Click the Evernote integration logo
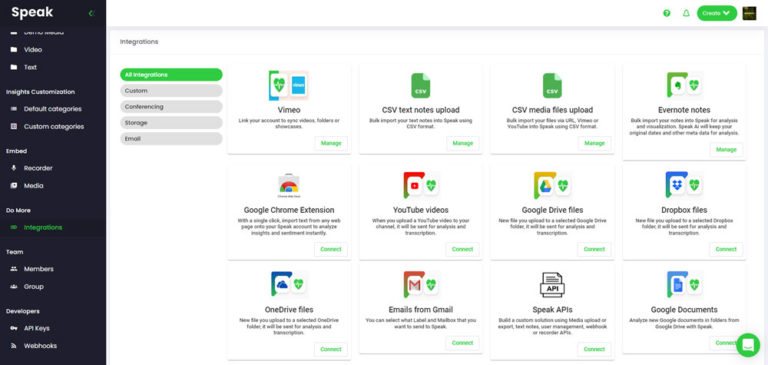The width and height of the screenshot is (768, 365). 684,86
